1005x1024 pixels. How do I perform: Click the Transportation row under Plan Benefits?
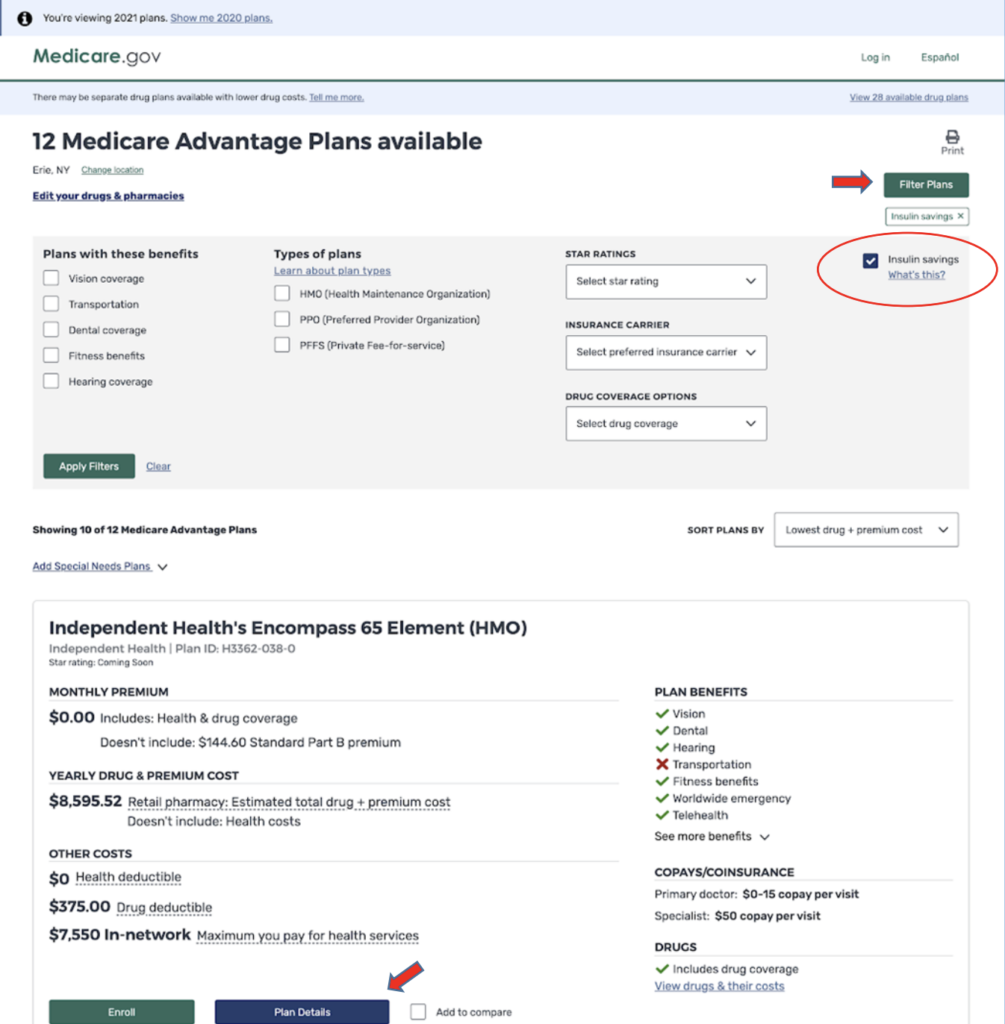[x=703, y=765]
